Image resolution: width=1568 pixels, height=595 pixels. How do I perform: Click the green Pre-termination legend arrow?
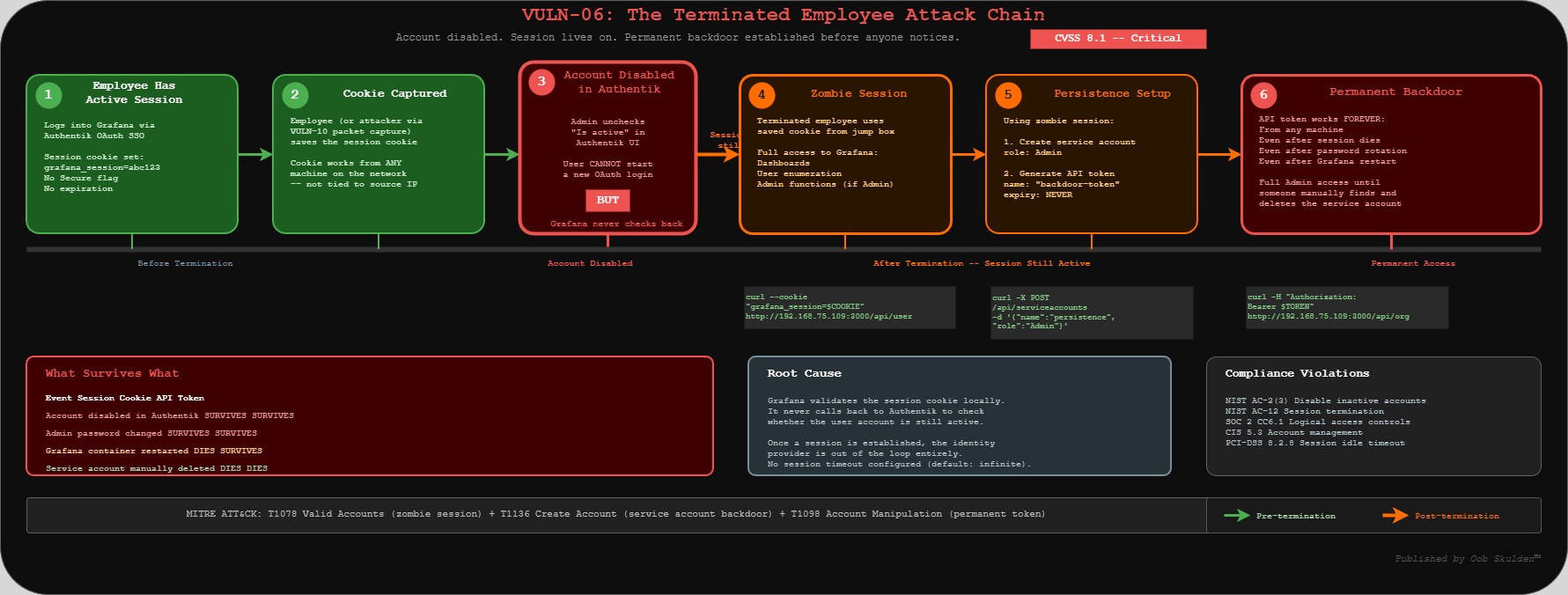coord(1236,516)
